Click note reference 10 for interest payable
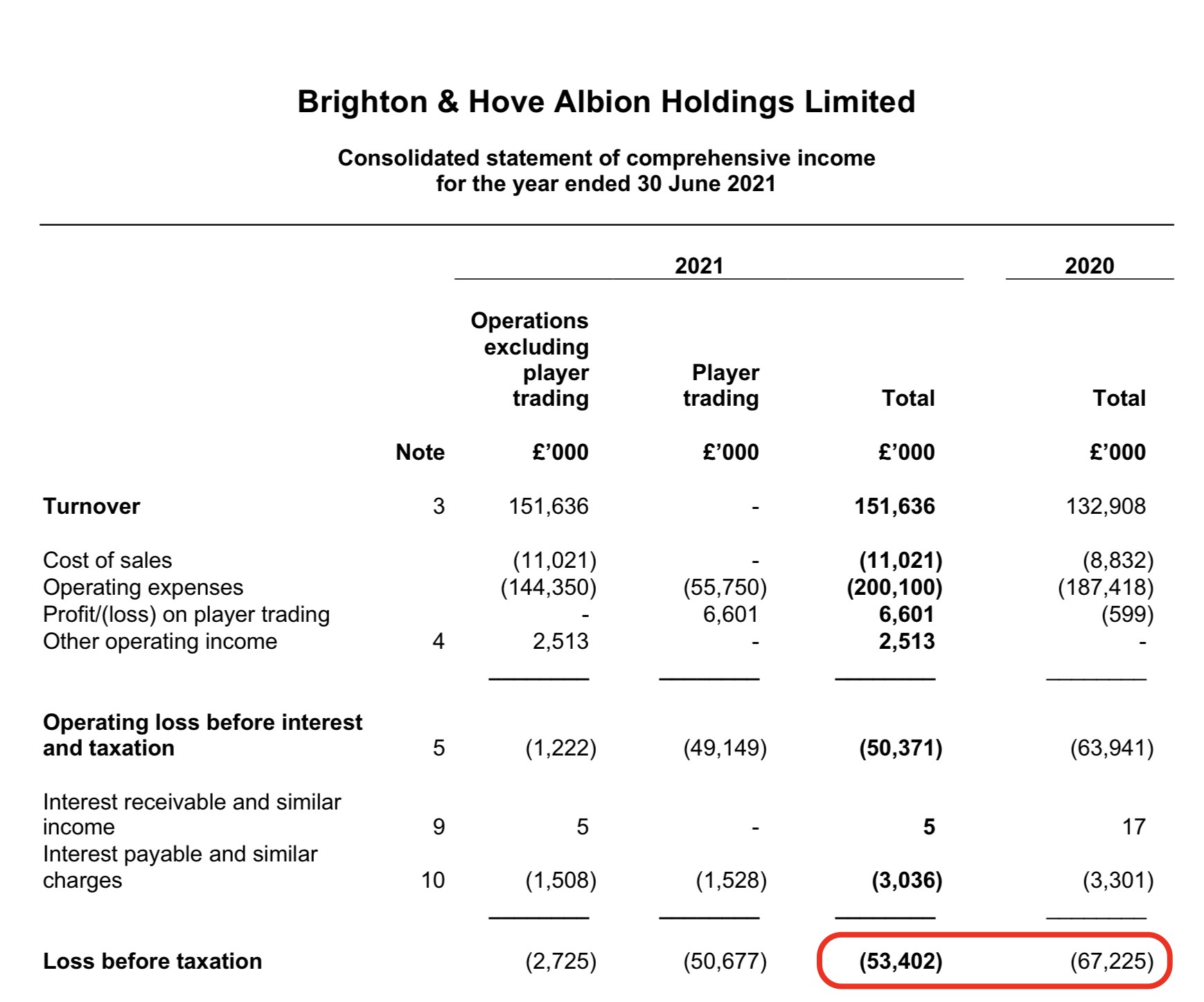 tap(433, 880)
